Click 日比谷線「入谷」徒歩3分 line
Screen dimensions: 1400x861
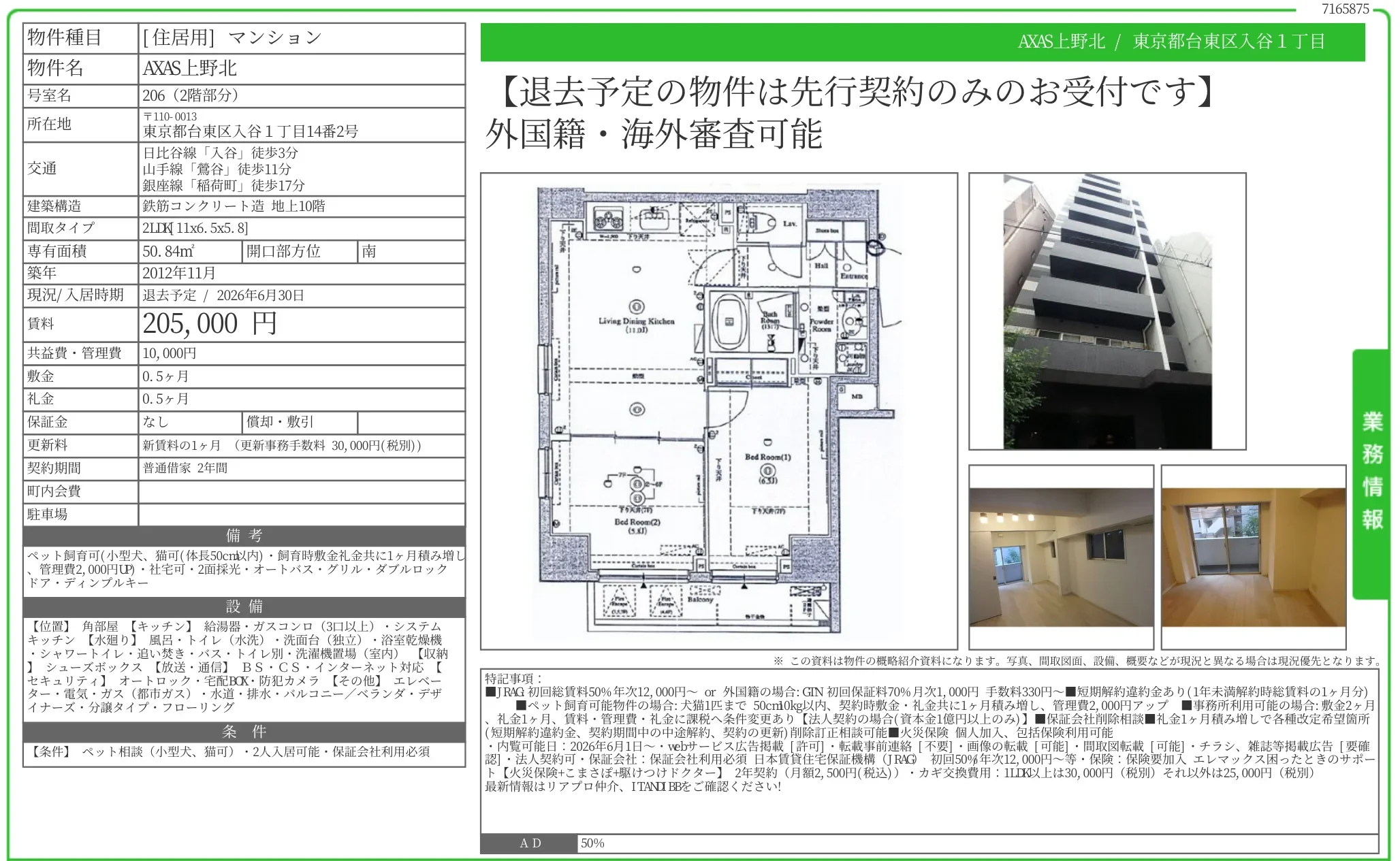[220, 152]
